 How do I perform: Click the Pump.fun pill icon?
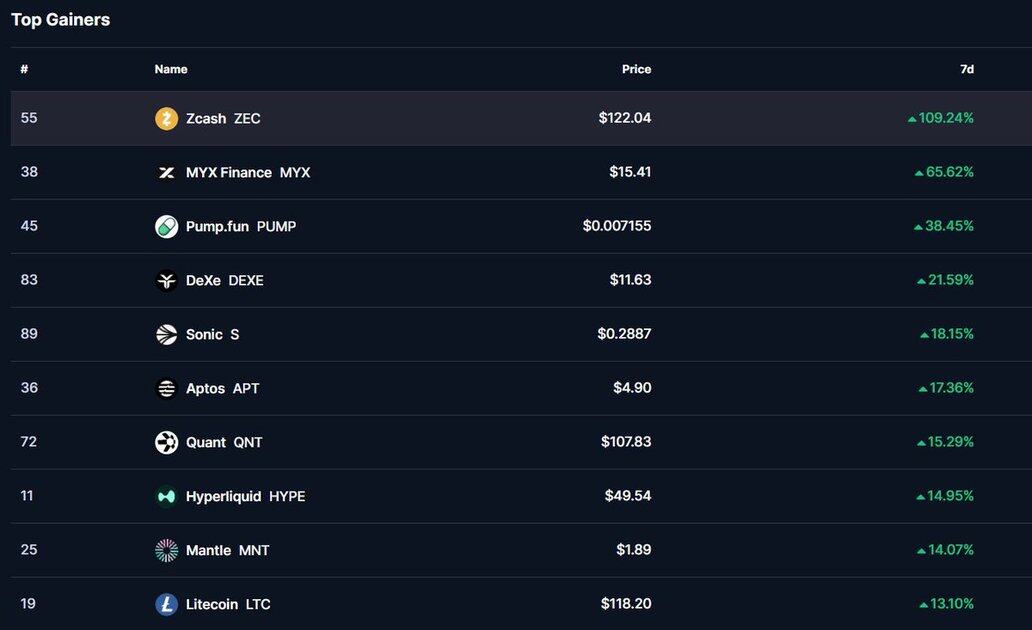coord(166,227)
